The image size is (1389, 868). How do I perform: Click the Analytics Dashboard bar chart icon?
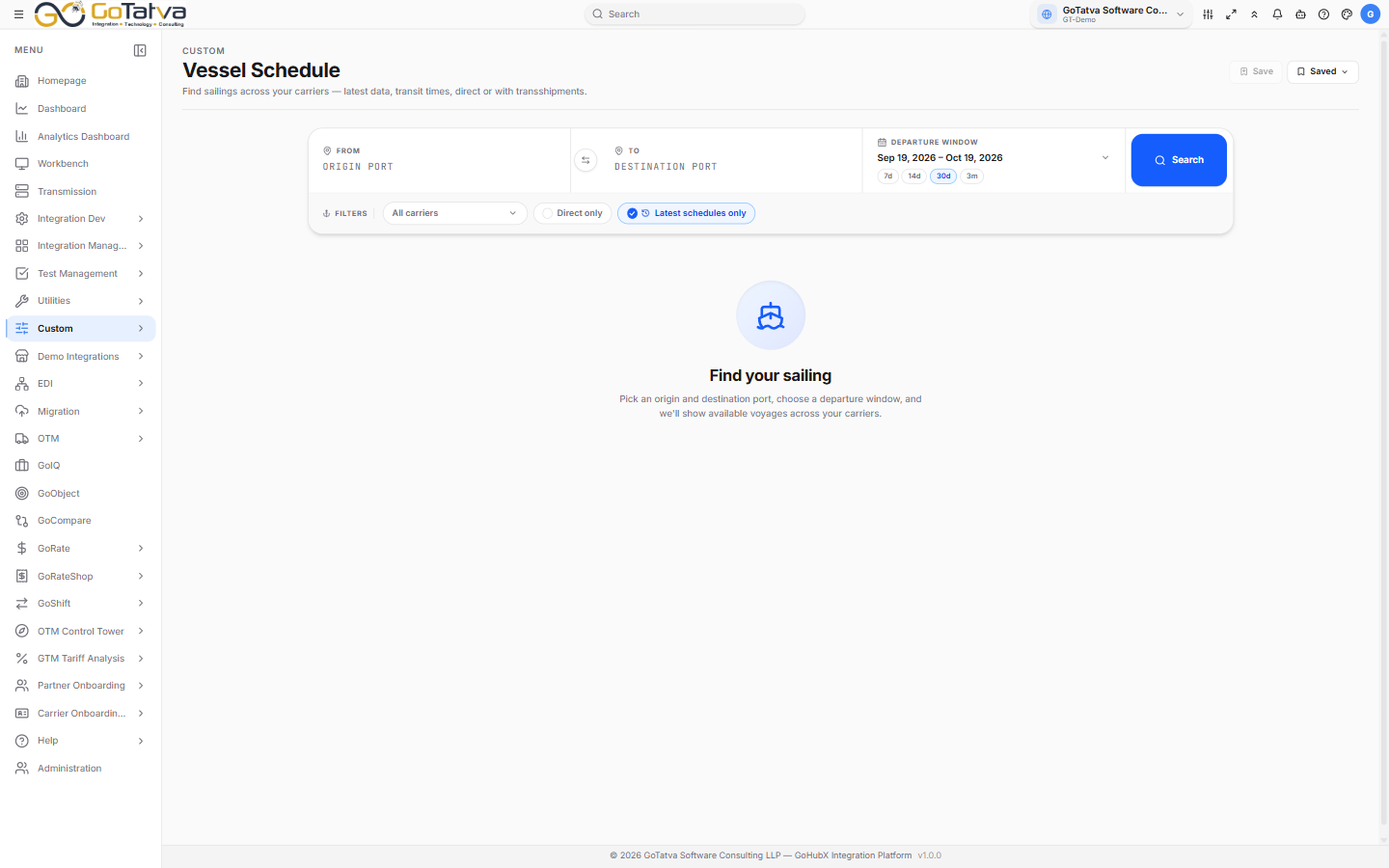22,137
